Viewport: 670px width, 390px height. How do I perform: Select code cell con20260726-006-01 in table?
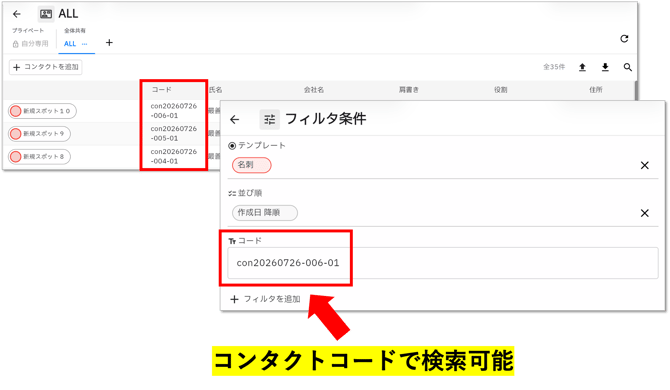pos(173,111)
